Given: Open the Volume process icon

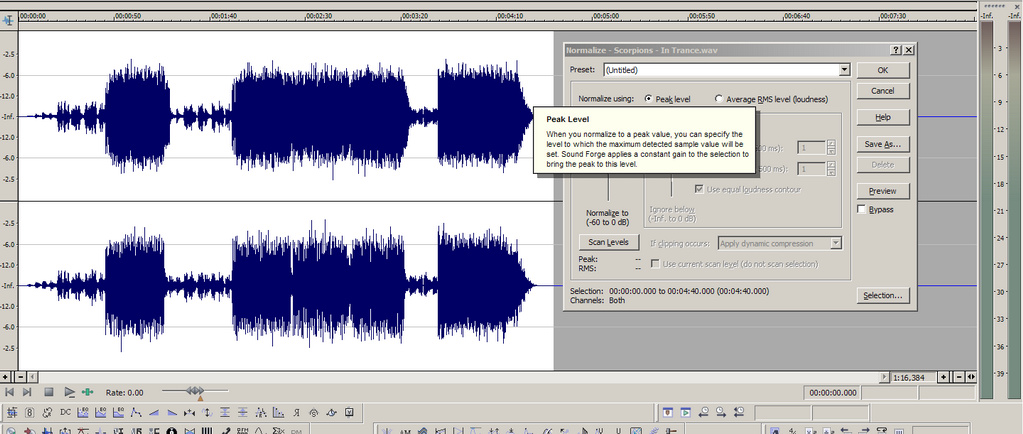Looking at the screenshot, I should point(349,412).
